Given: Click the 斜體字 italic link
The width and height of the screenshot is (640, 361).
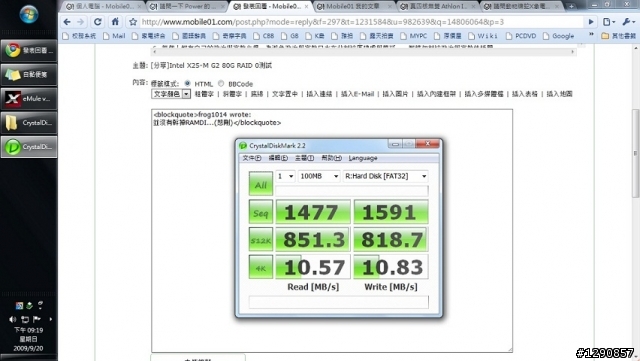Looking at the screenshot, I should 232,94.
